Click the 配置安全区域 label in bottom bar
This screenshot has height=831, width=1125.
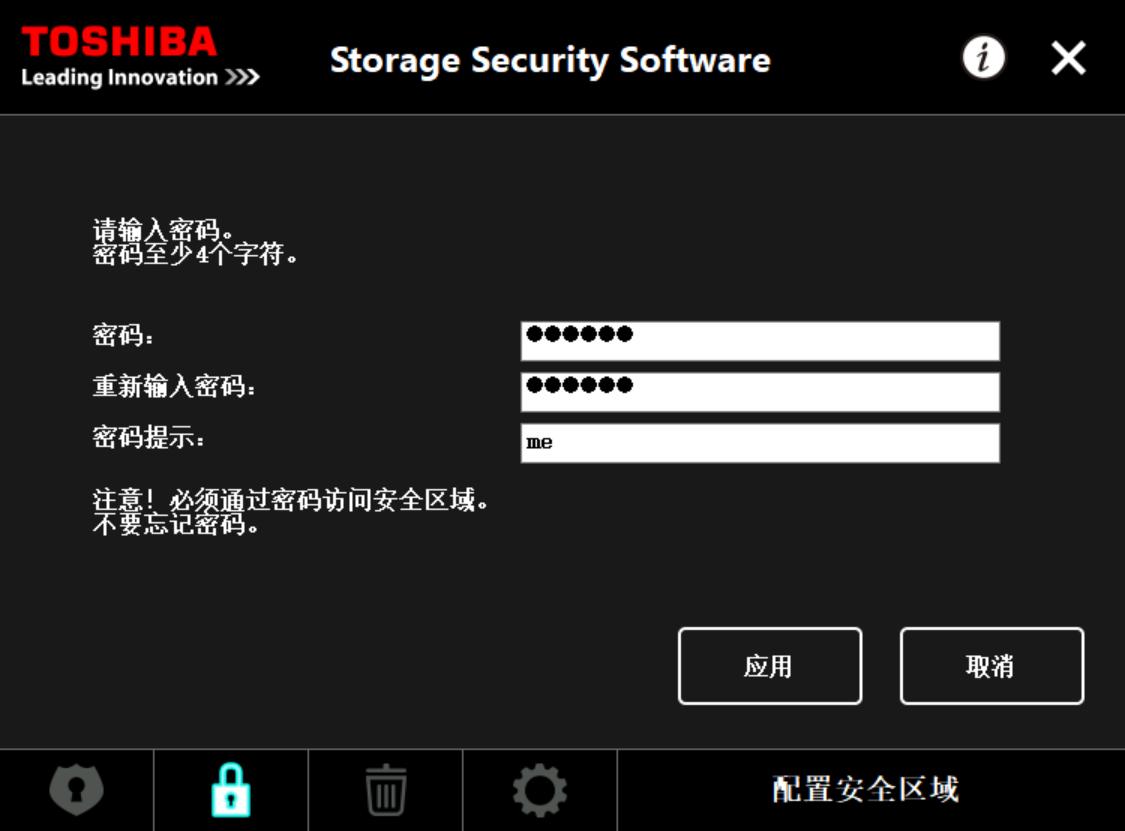click(866, 790)
